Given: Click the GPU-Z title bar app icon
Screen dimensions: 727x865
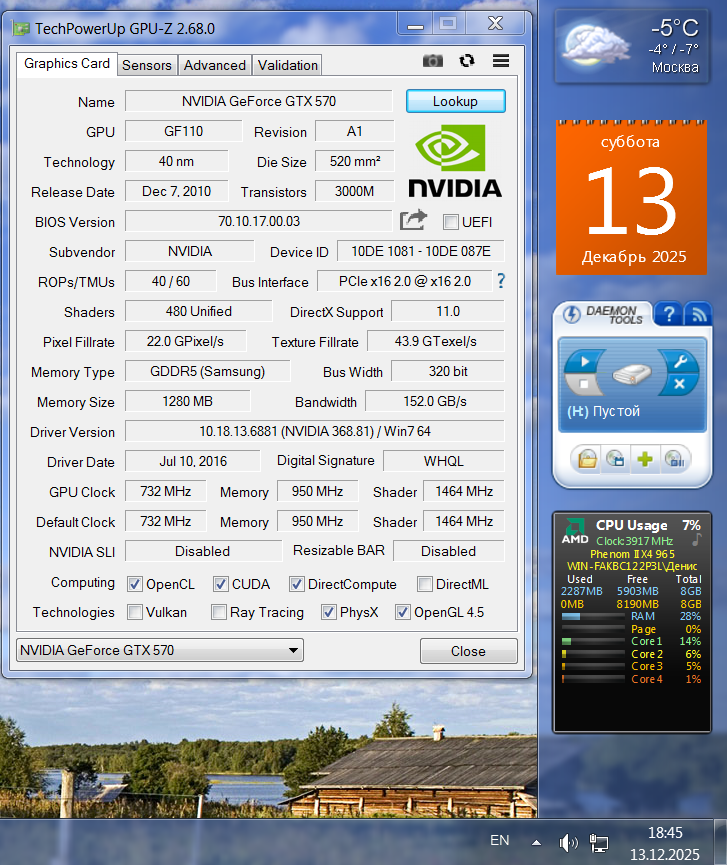Looking at the screenshot, I should pos(21,29).
